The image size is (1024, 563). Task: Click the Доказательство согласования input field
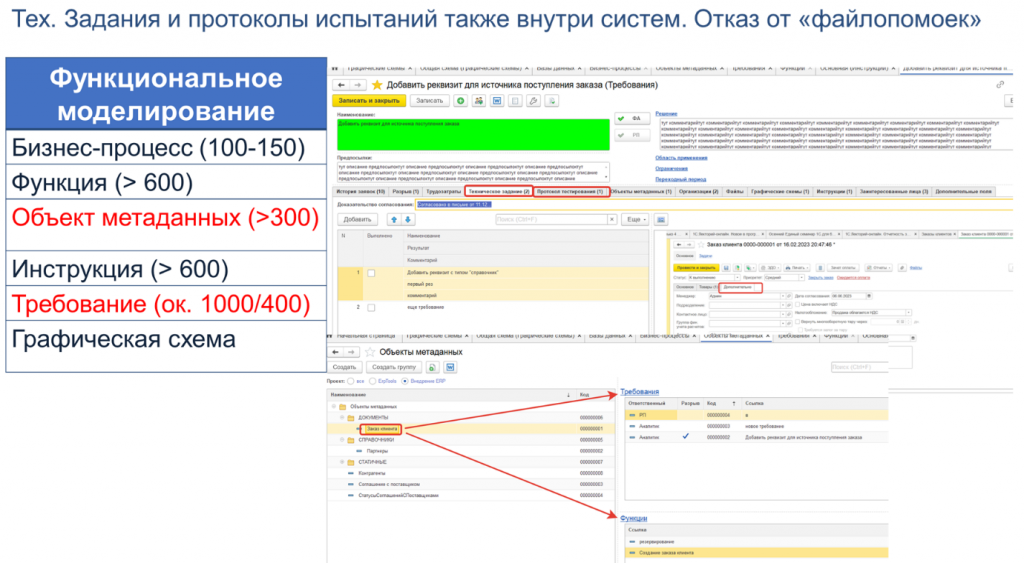pos(715,204)
